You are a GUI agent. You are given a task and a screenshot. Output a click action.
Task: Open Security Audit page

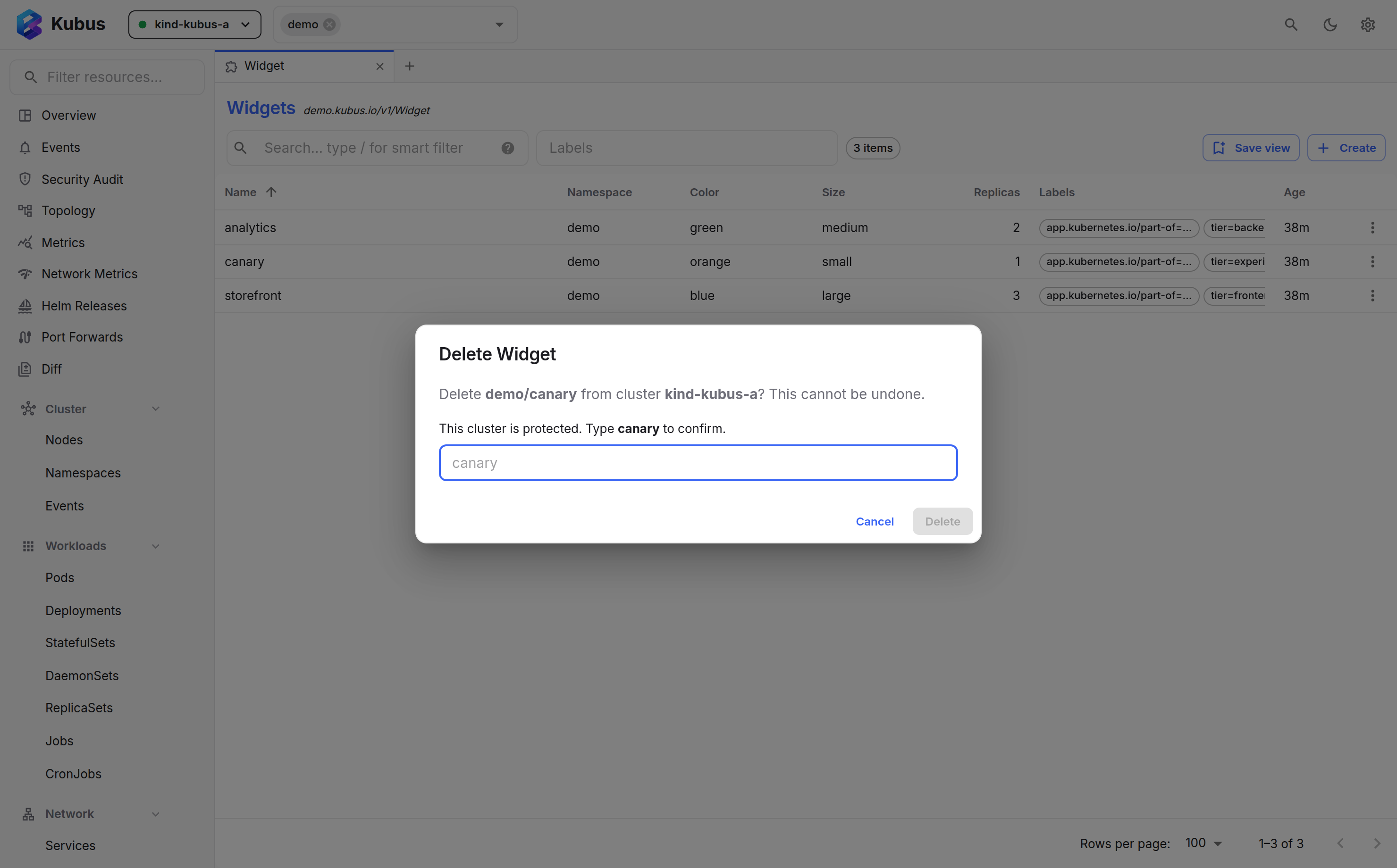pyautogui.click(x=82, y=179)
